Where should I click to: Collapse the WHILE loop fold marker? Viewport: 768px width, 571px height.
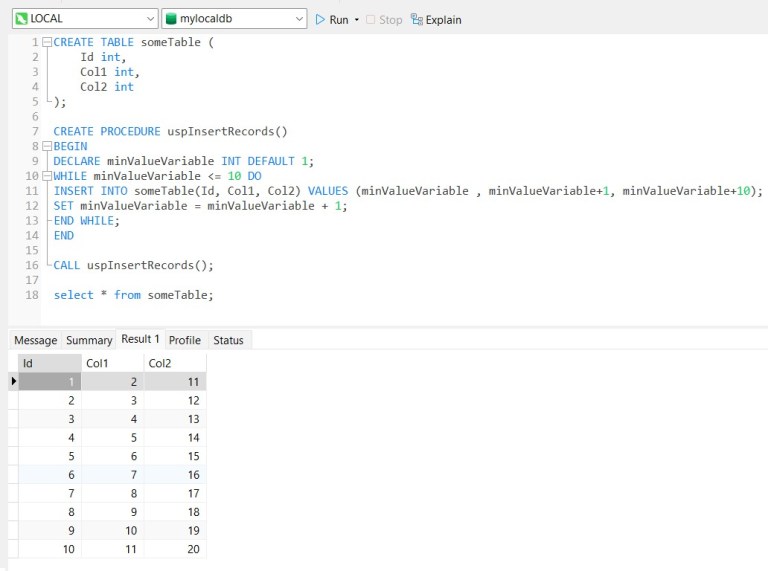coord(47,176)
